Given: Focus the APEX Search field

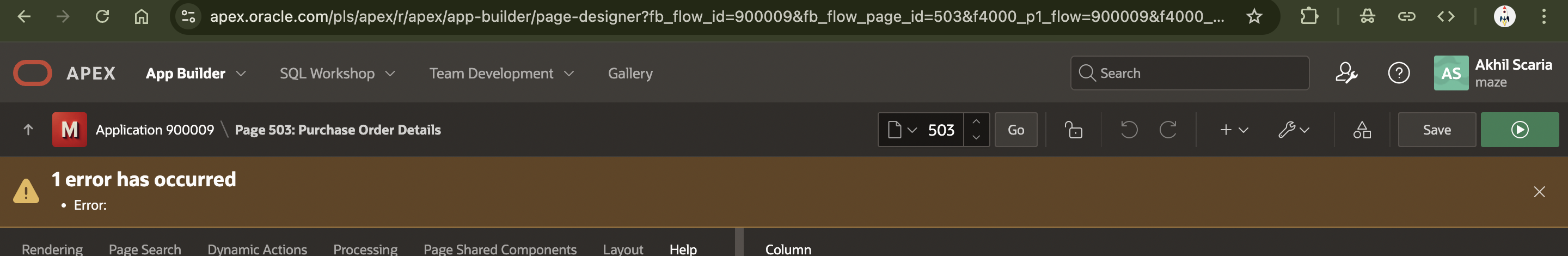Looking at the screenshot, I should pyautogui.click(x=1190, y=73).
